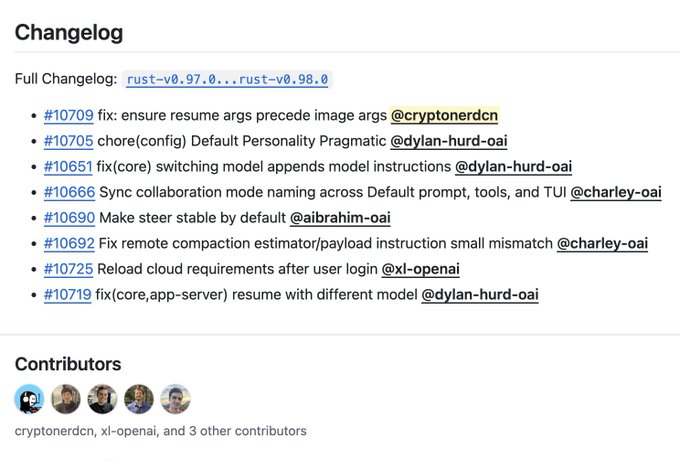Open pull request #10692
680x460 pixels.
(69, 243)
